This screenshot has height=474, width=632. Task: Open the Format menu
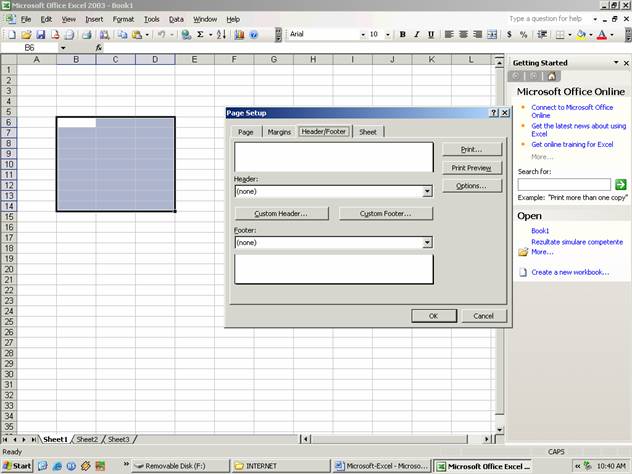click(123, 19)
